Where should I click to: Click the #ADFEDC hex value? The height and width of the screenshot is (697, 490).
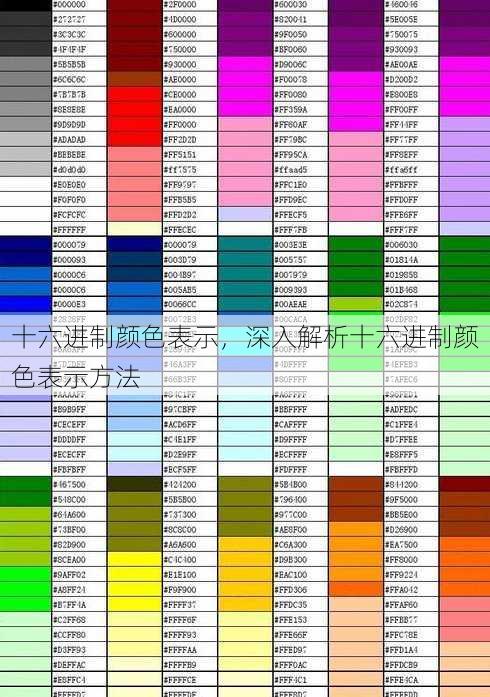pos(401,409)
